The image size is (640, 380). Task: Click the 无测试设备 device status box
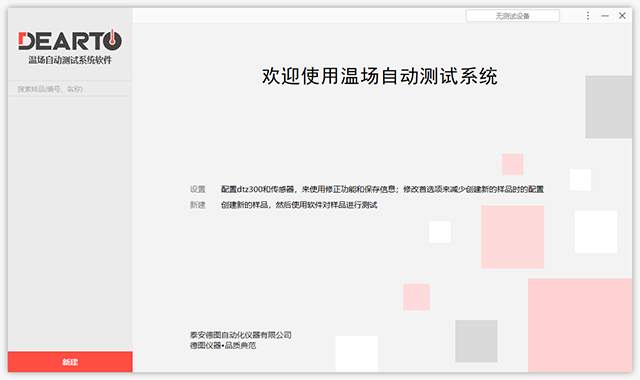coord(513,16)
